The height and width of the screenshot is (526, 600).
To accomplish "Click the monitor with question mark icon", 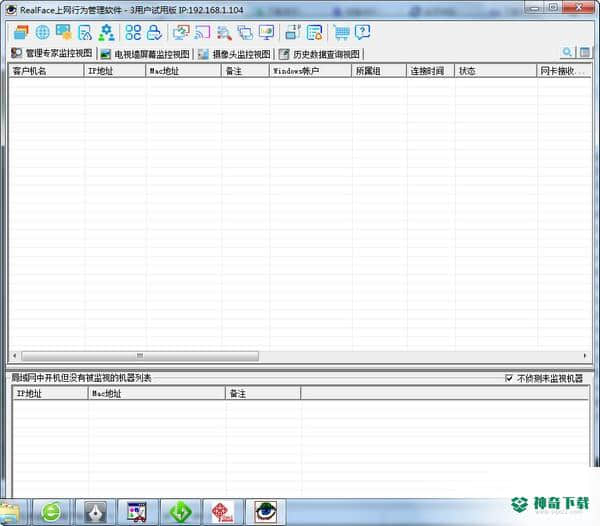I will click(x=181, y=33).
